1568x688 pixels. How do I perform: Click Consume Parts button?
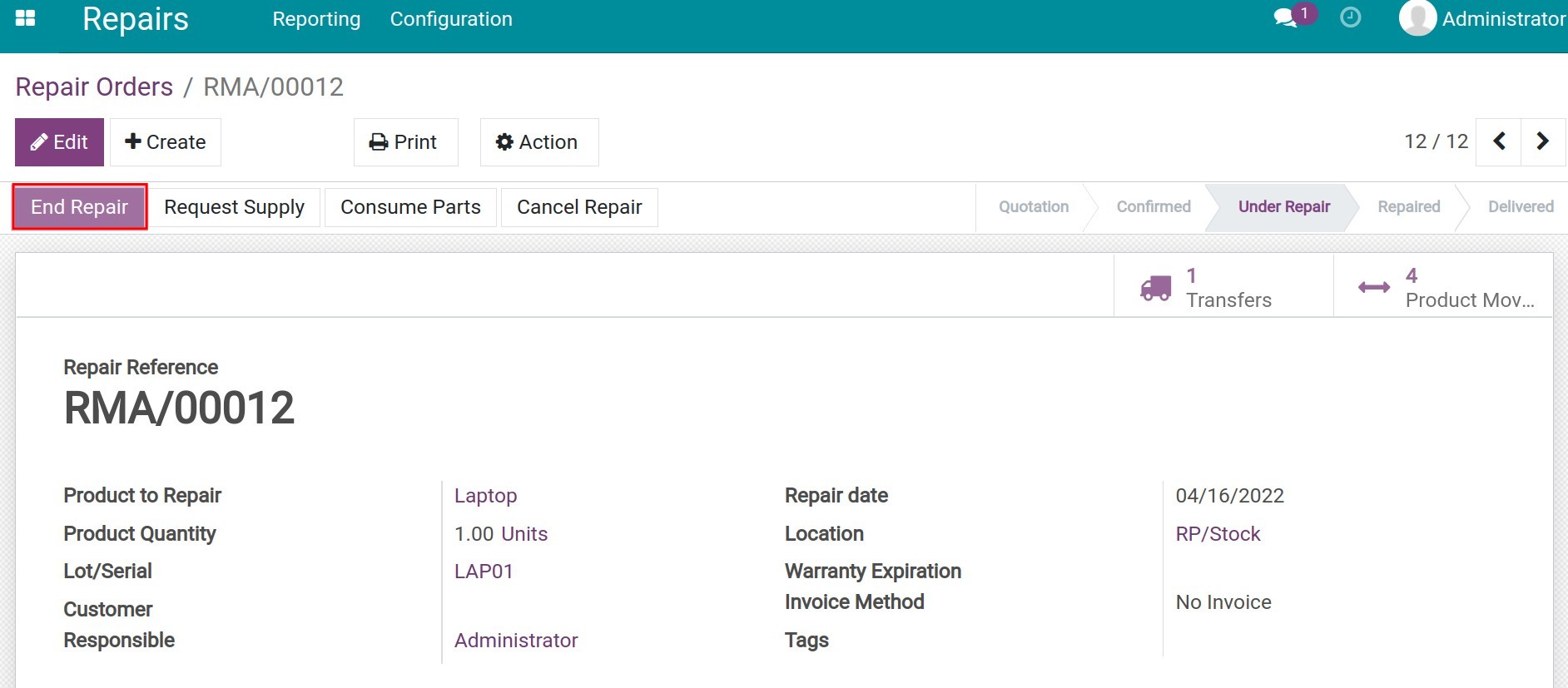coord(410,207)
